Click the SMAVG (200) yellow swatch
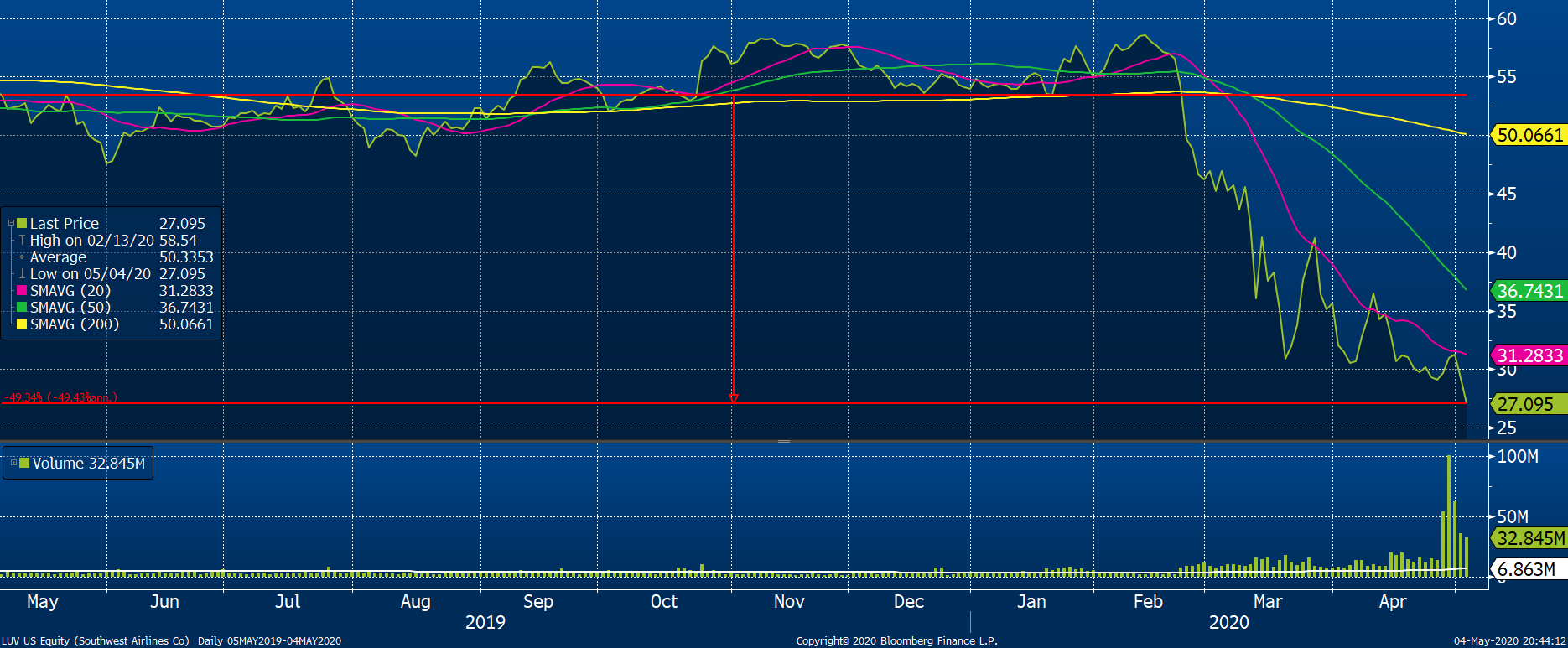 [23, 324]
